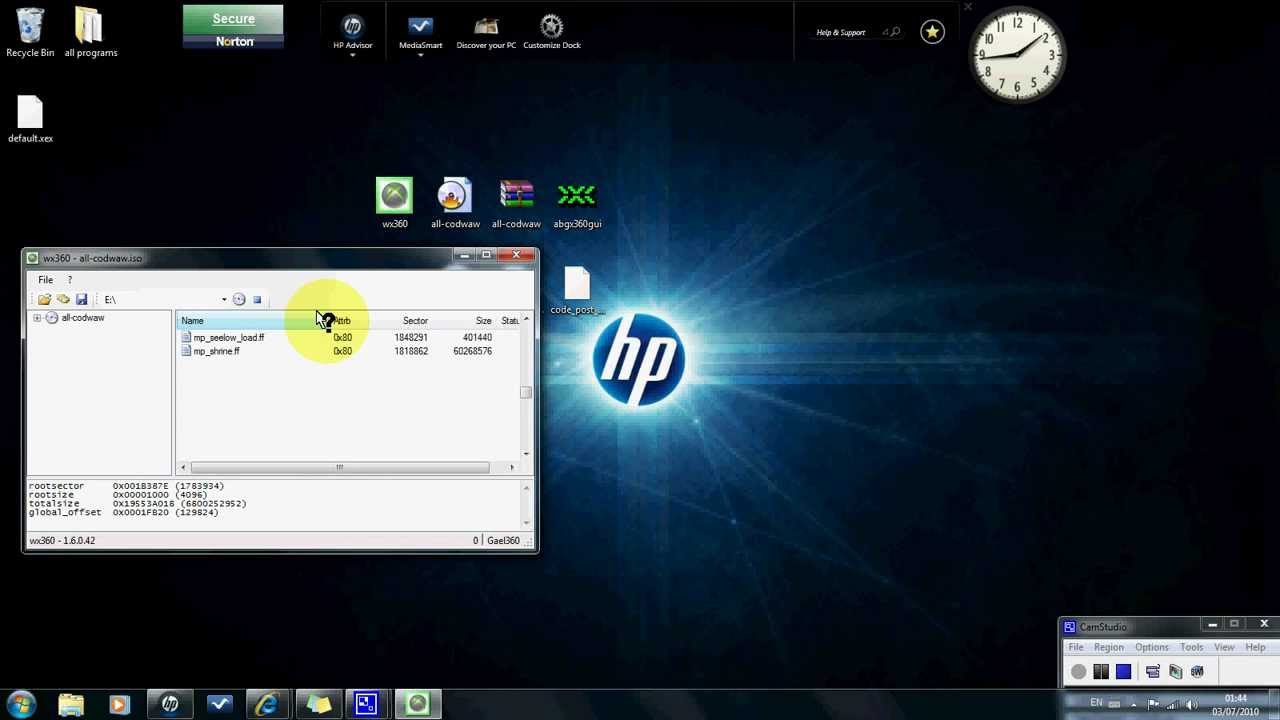Open the wx360 desktop shortcut
1280x720 pixels.
tap(394, 203)
